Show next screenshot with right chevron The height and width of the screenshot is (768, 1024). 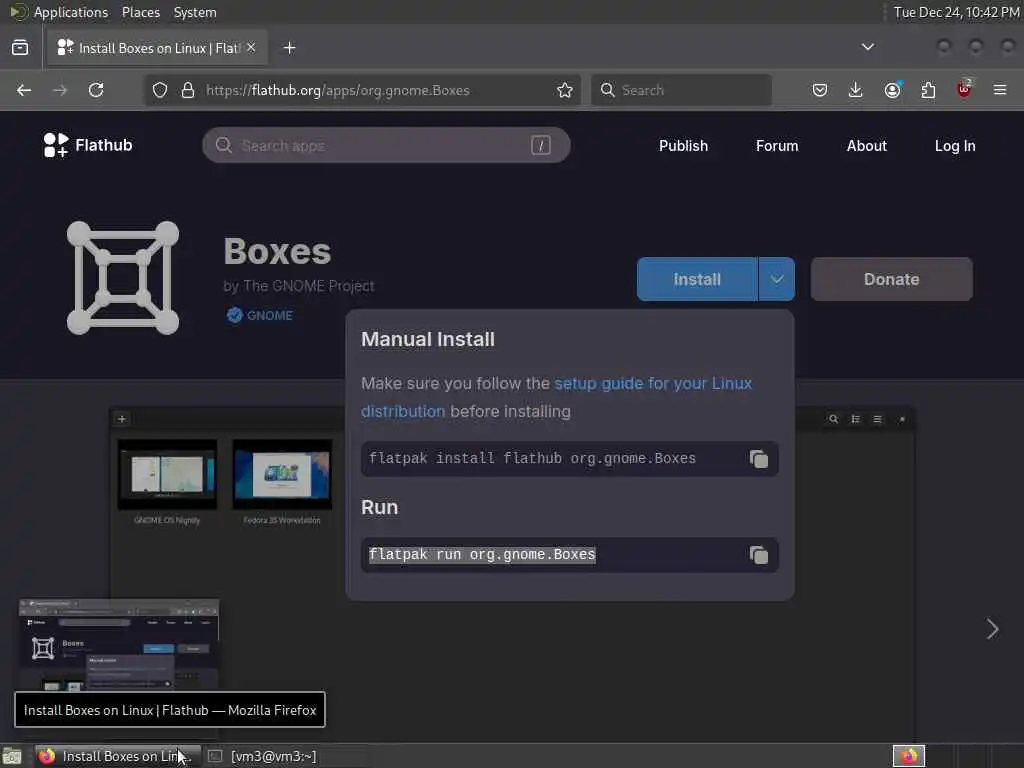point(993,629)
